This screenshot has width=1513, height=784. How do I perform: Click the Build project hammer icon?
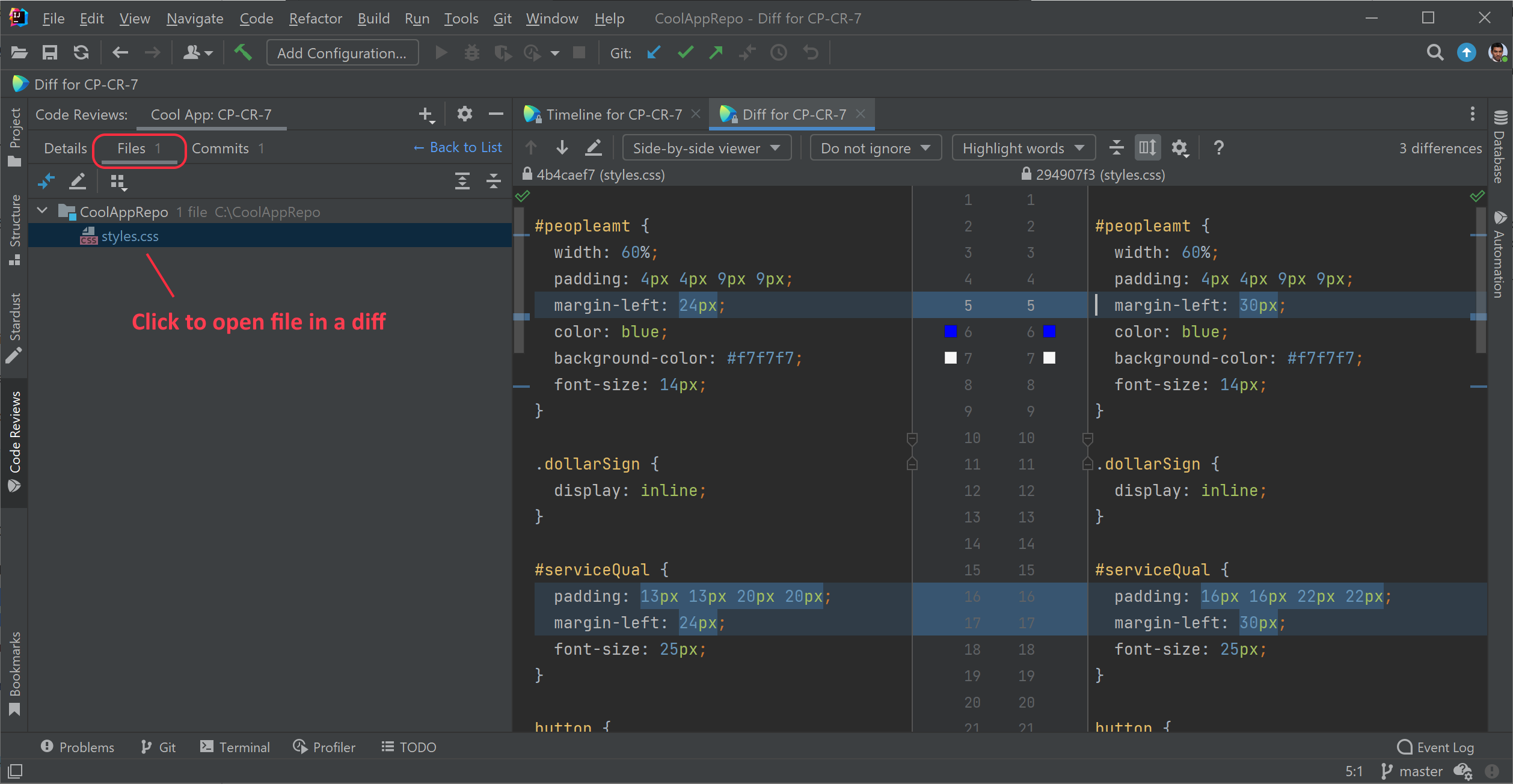(243, 53)
